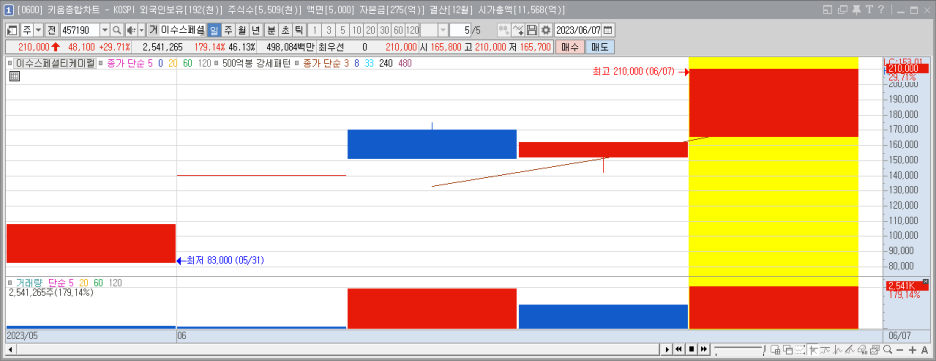Click the 최우선 quote field
Screen dimensions: 936x361
pos(332,47)
